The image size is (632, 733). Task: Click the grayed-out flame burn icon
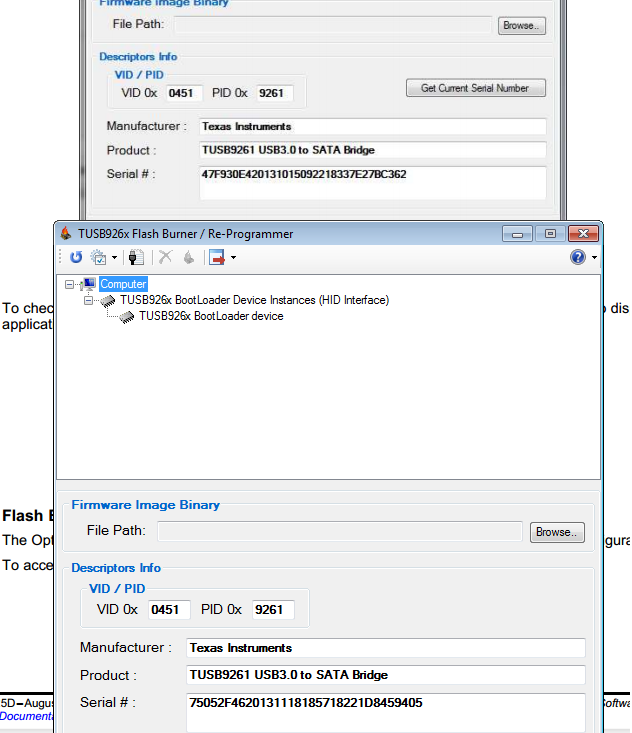[x=189, y=257]
